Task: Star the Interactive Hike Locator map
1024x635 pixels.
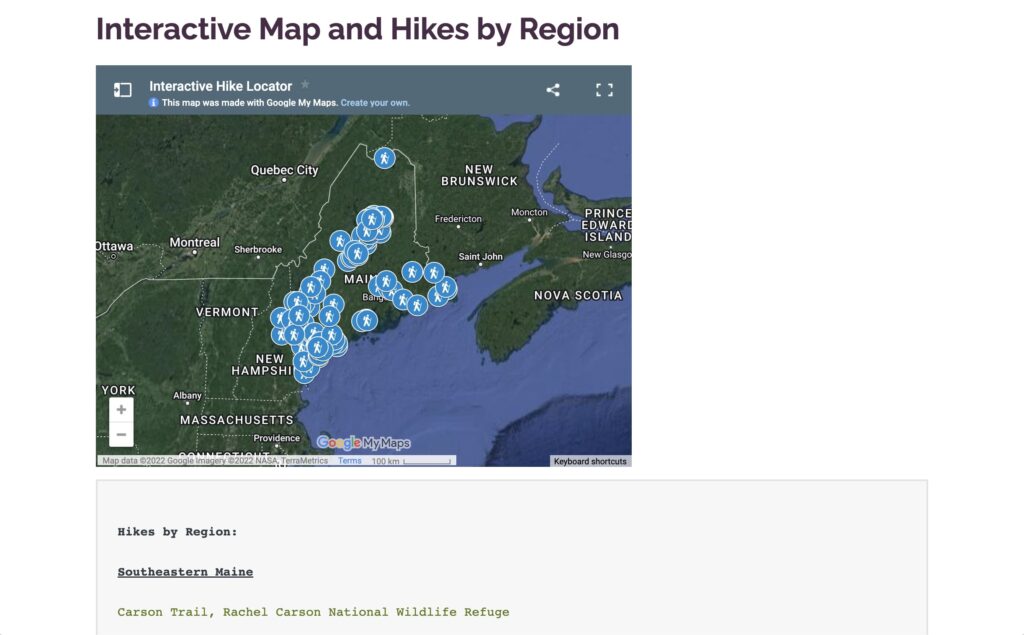Action: click(305, 85)
